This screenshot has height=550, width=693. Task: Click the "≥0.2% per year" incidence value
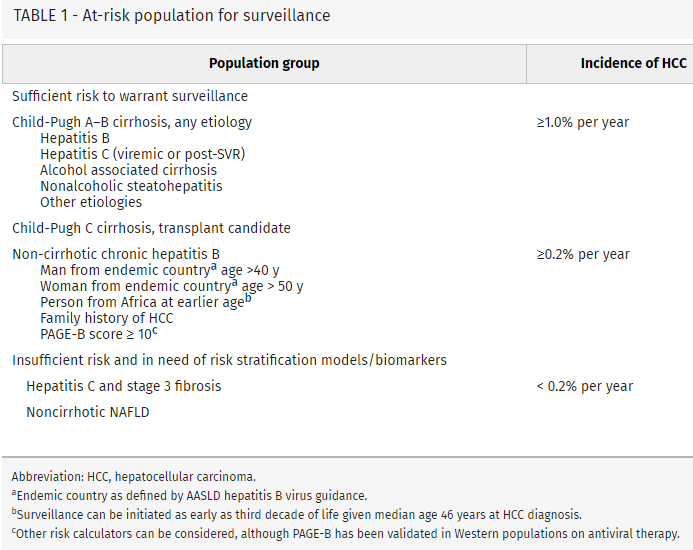583,254
